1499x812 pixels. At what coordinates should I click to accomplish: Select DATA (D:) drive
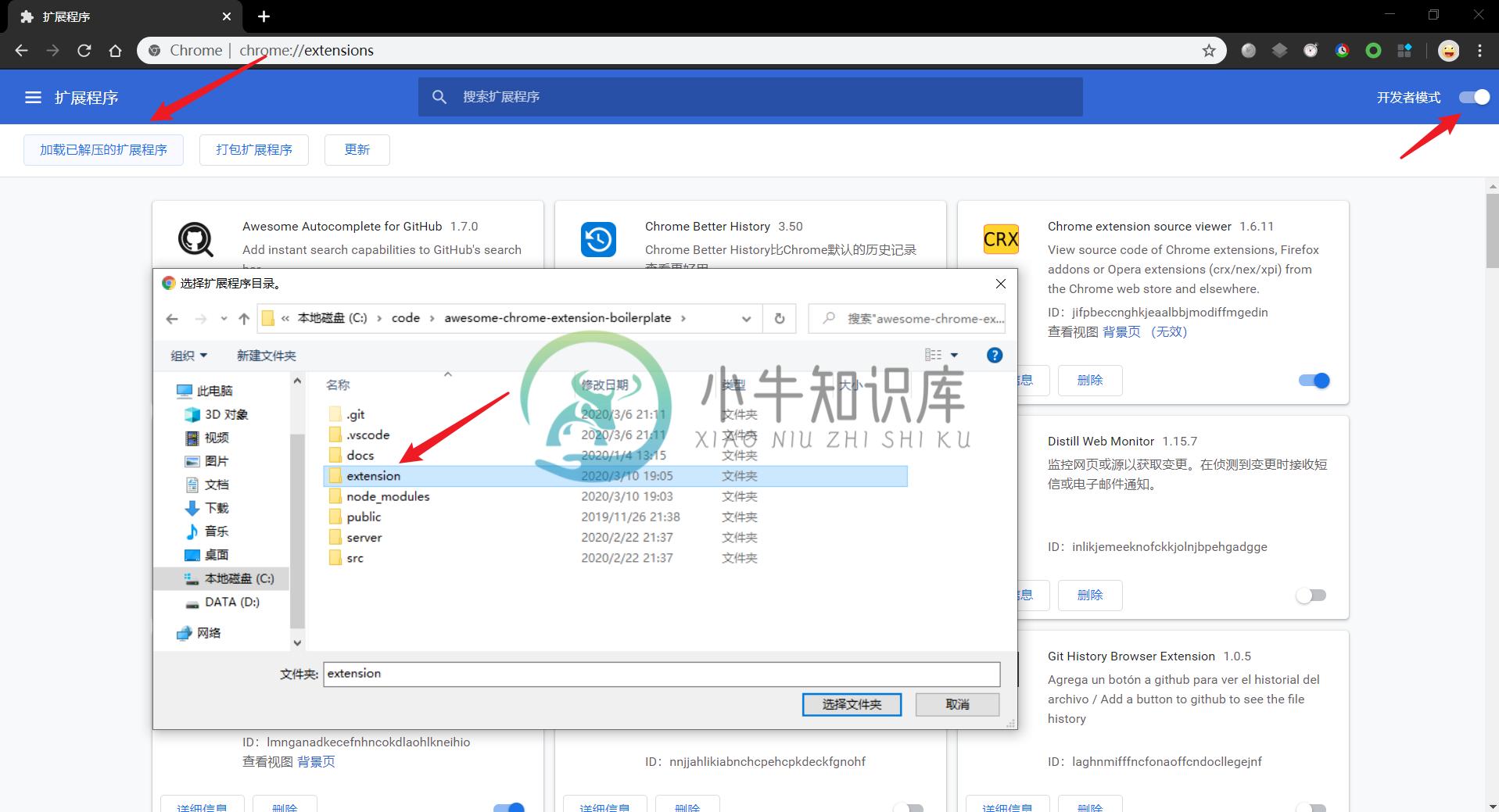223,602
